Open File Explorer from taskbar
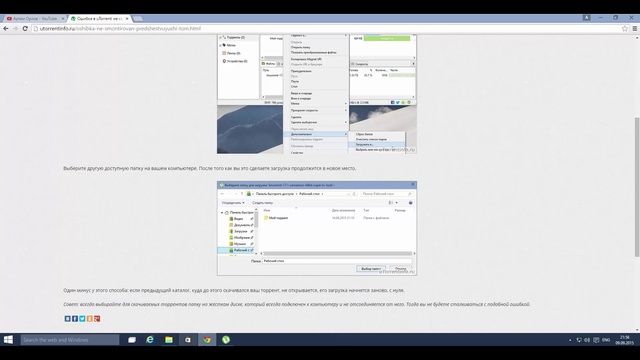The height and width of the screenshot is (360, 640). tap(169, 340)
